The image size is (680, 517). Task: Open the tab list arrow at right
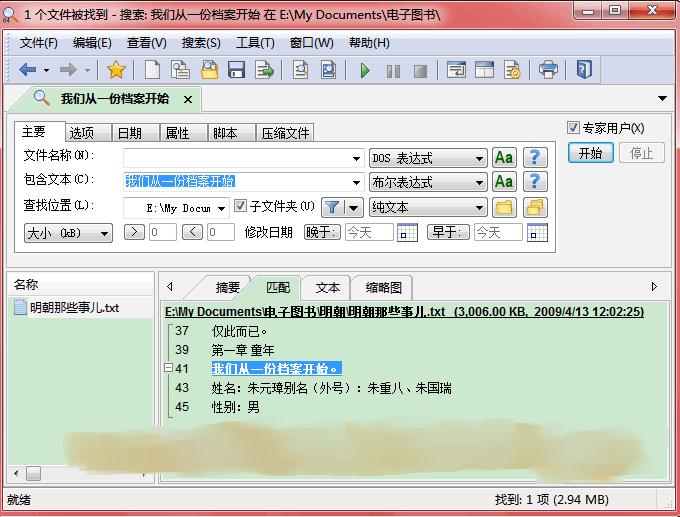point(662,98)
